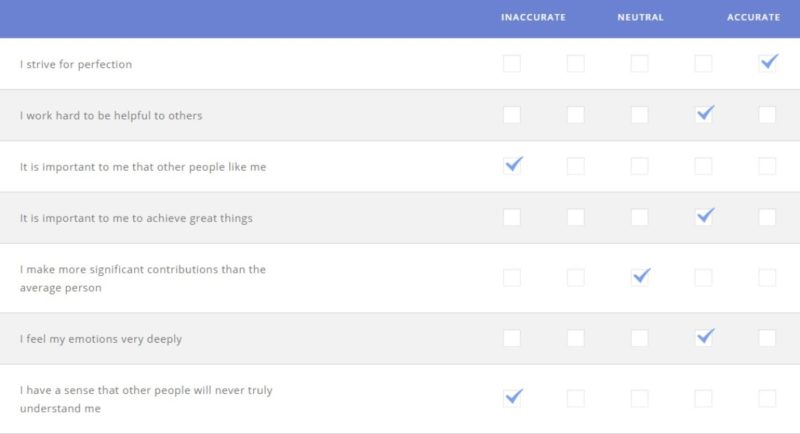Select most accurate box for 'significant contributions' statement

pyautogui.click(x=767, y=277)
